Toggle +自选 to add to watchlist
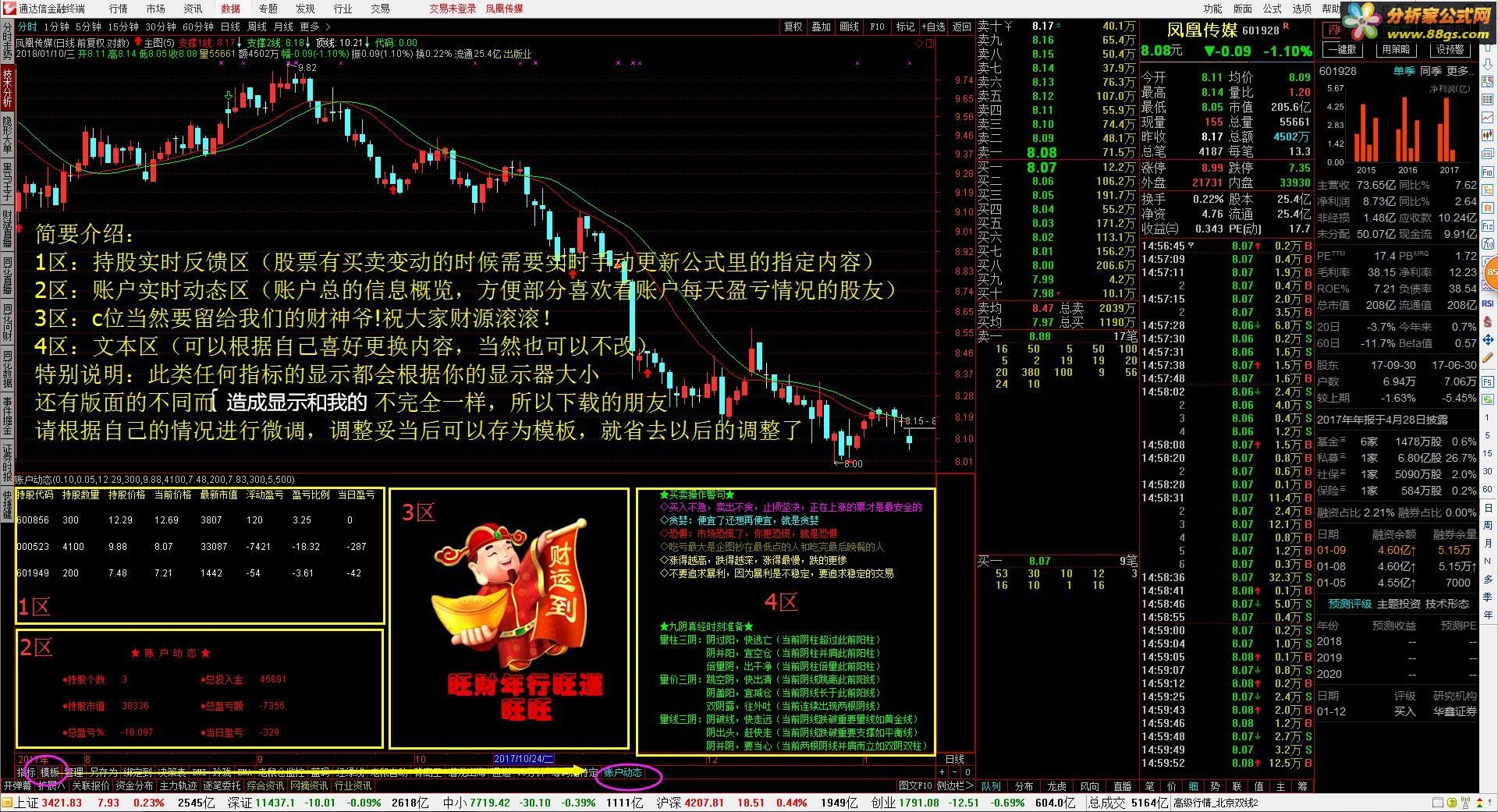Image resolution: width=1498 pixels, height=812 pixels. [x=934, y=27]
